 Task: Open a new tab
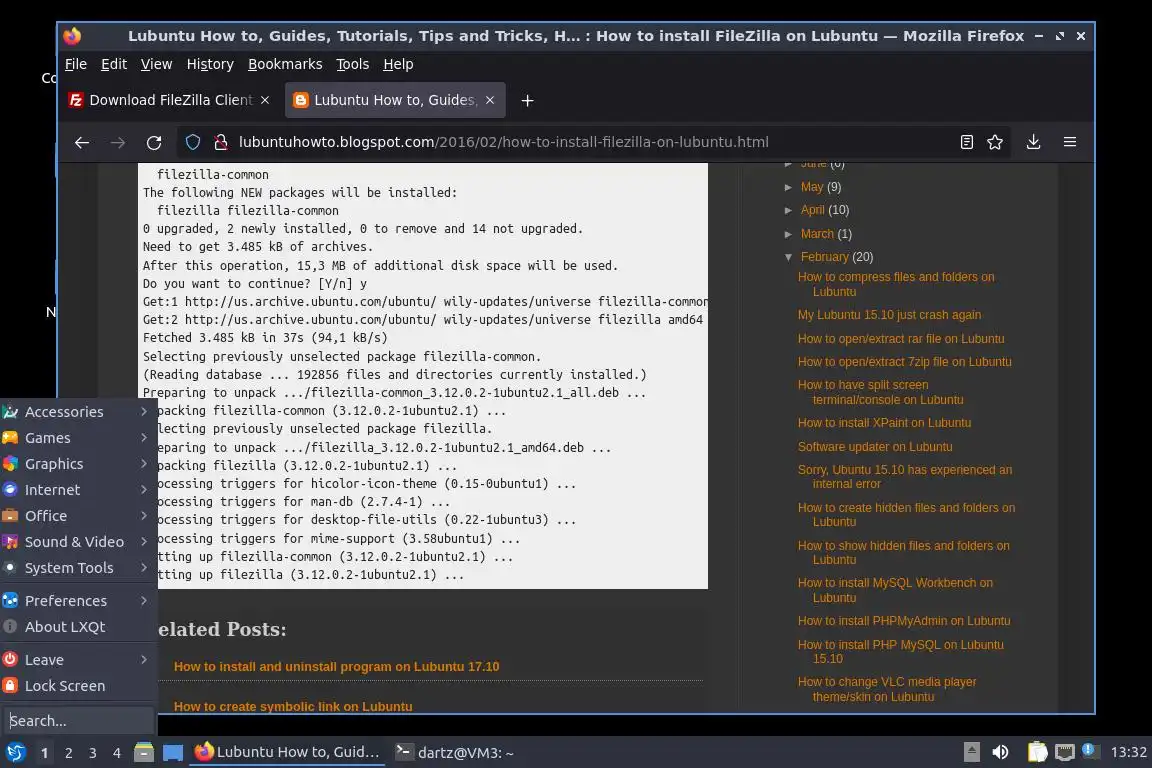[528, 101]
